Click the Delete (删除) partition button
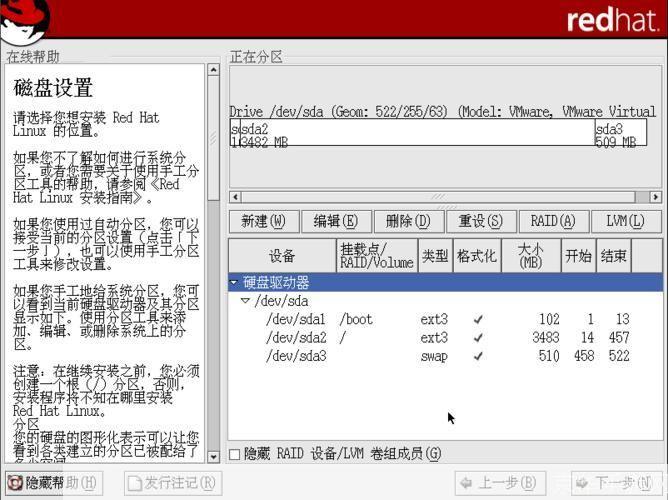This screenshot has width=668, height=500. click(408, 221)
